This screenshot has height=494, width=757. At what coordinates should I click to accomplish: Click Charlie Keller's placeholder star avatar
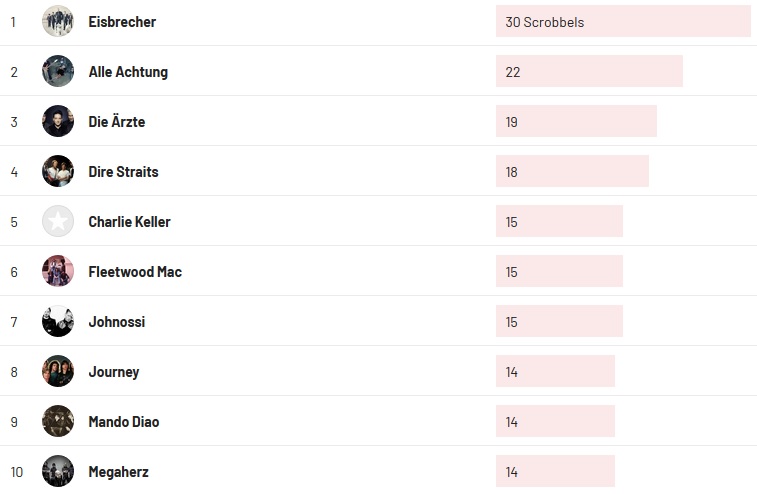point(58,221)
